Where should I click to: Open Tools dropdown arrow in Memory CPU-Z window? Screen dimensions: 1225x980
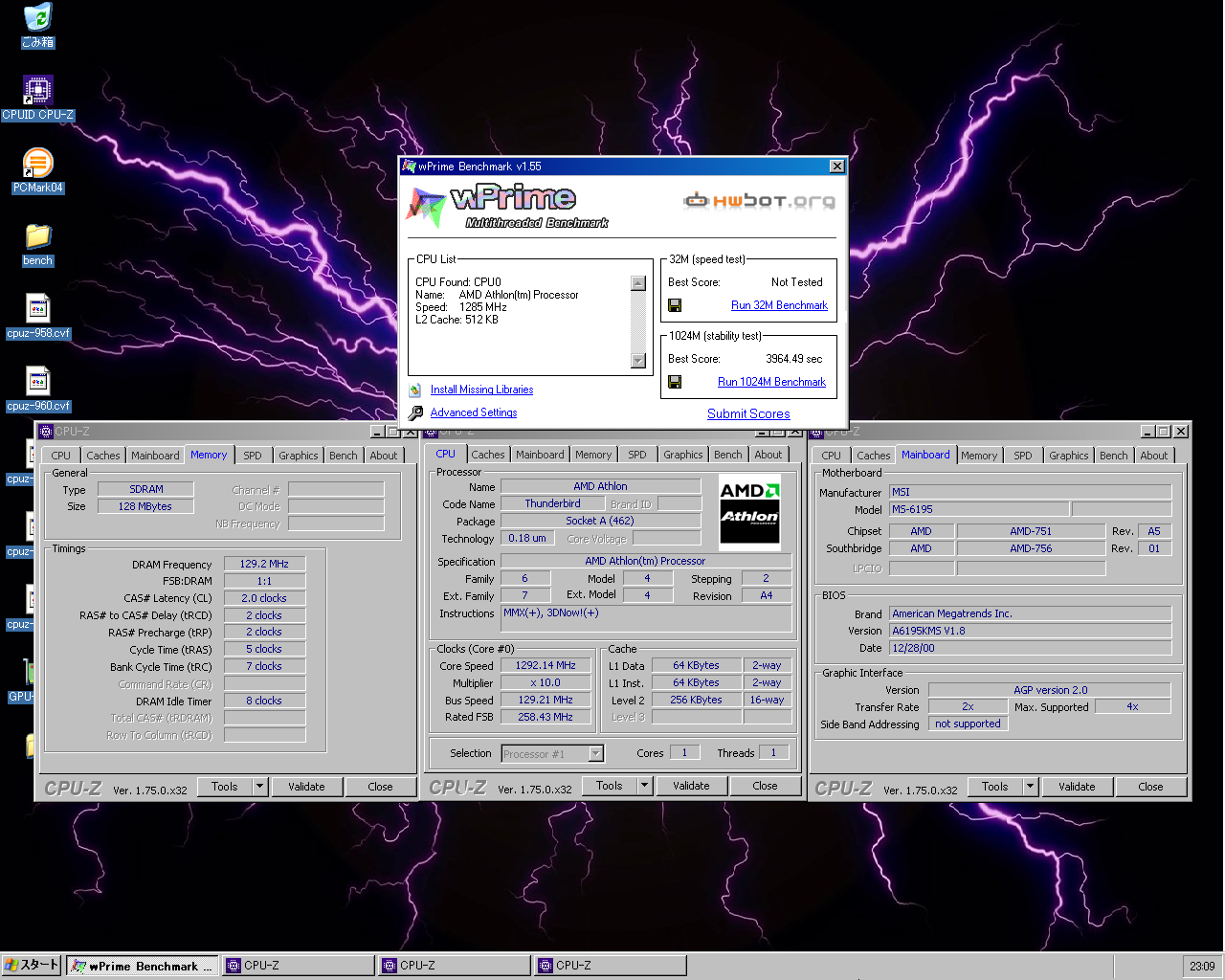point(259,787)
